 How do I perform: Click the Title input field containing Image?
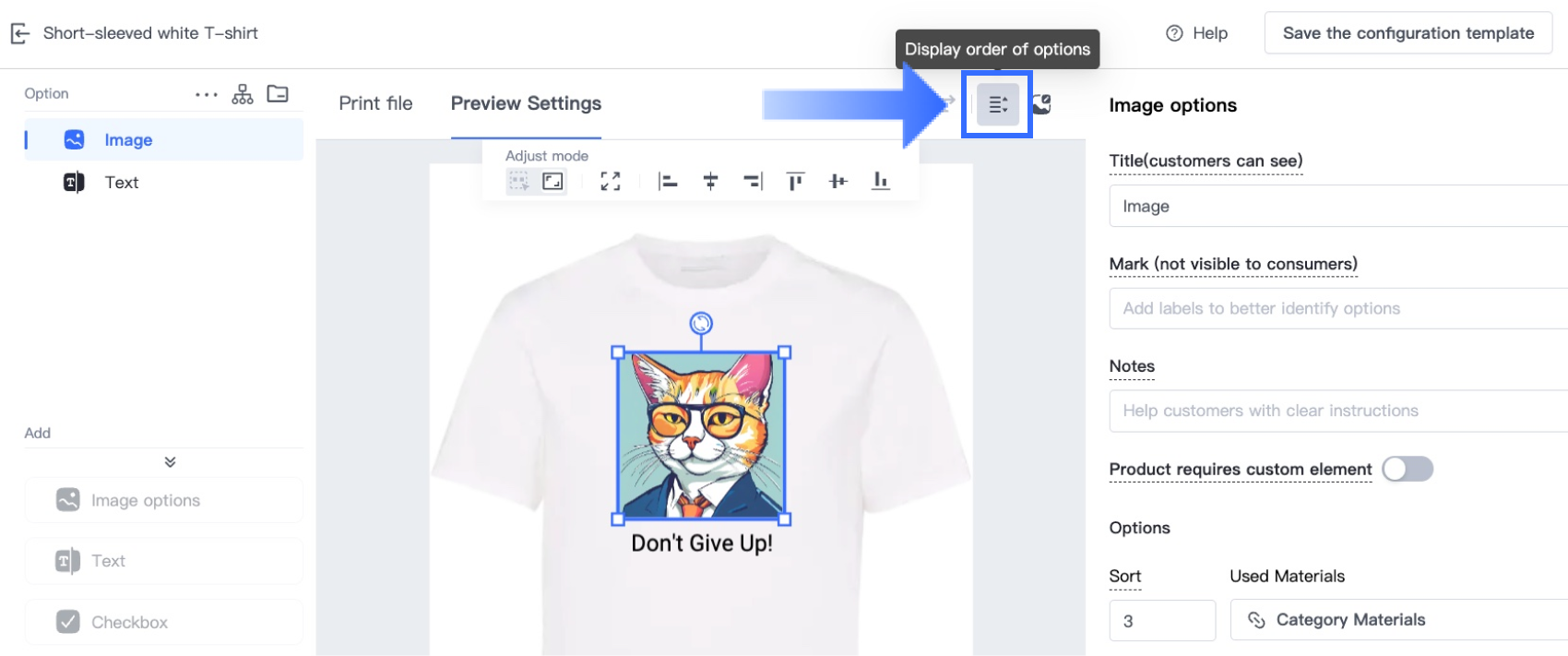1338,206
